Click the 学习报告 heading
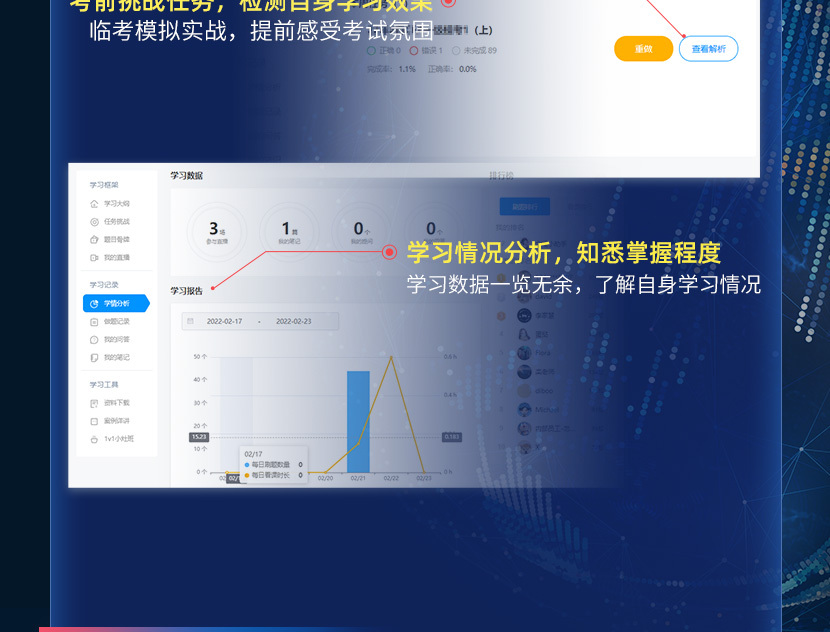Viewport: 830px width, 632px height. coord(186,291)
